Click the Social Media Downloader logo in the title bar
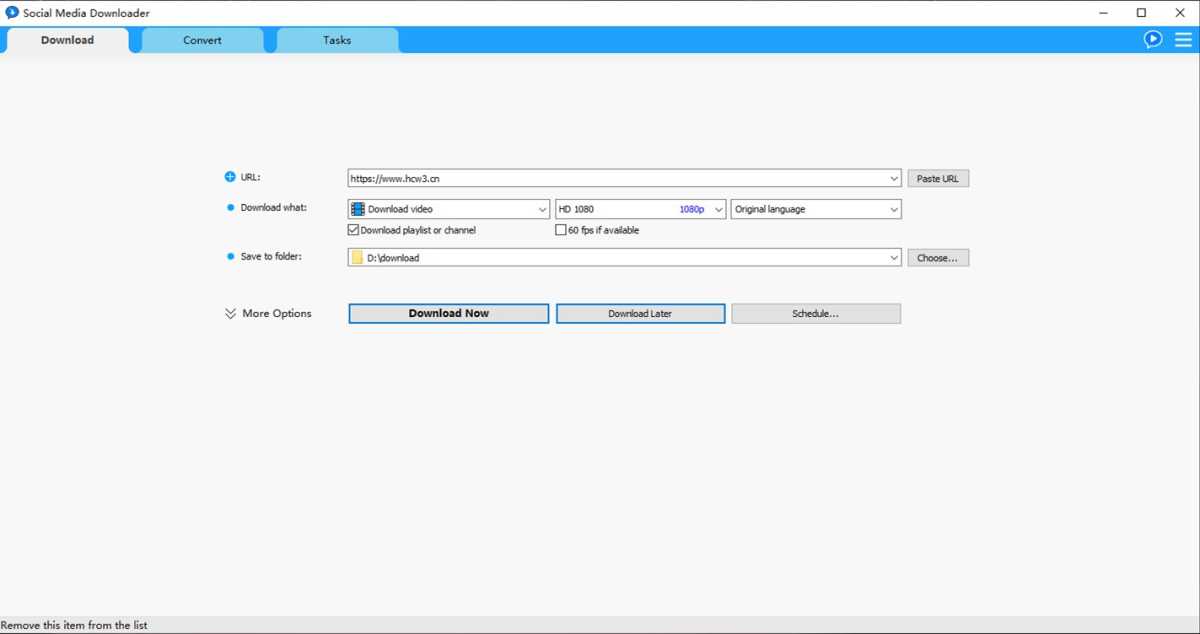The image size is (1200, 634). click(x=11, y=12)
